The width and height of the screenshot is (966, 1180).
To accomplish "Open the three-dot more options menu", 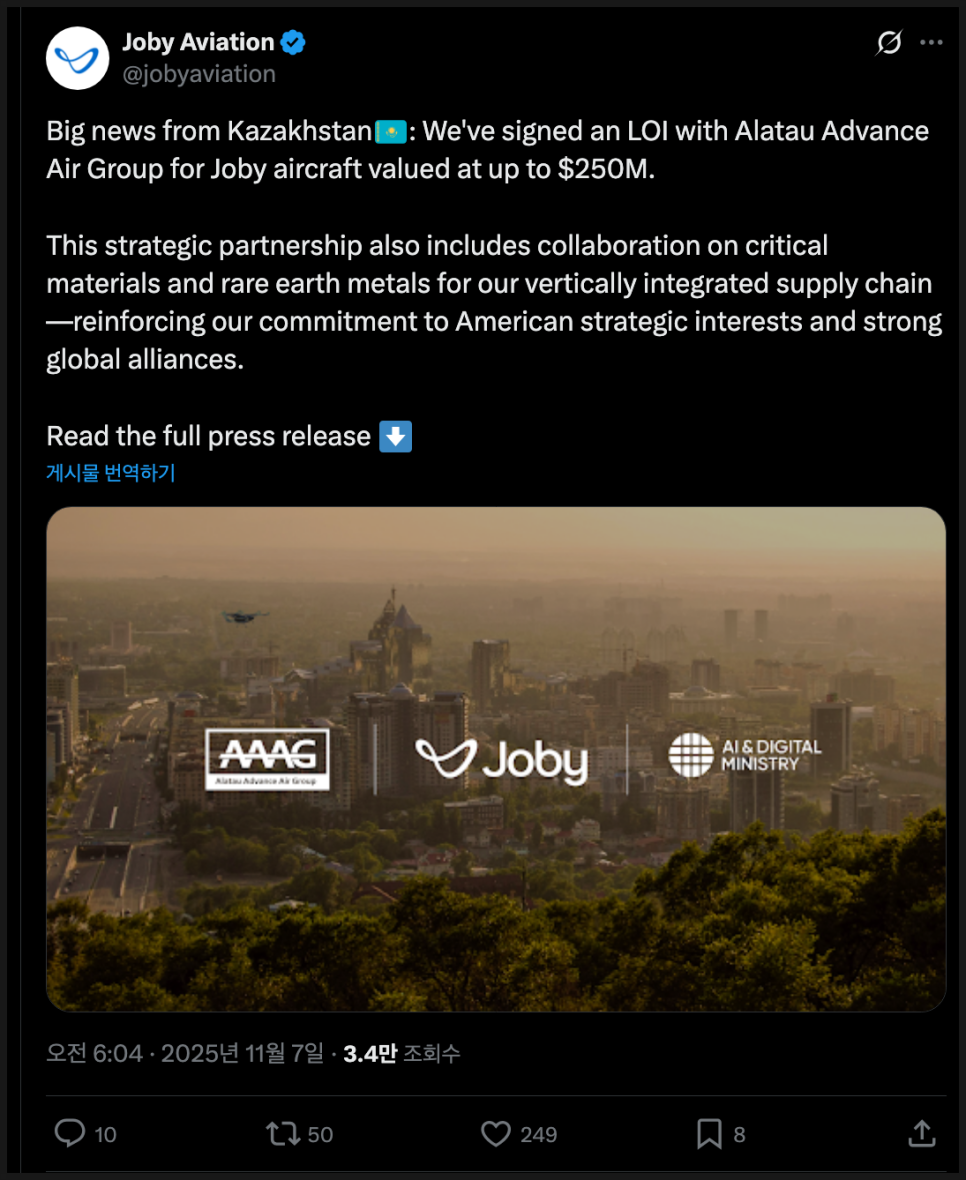I will coord(931,42).
